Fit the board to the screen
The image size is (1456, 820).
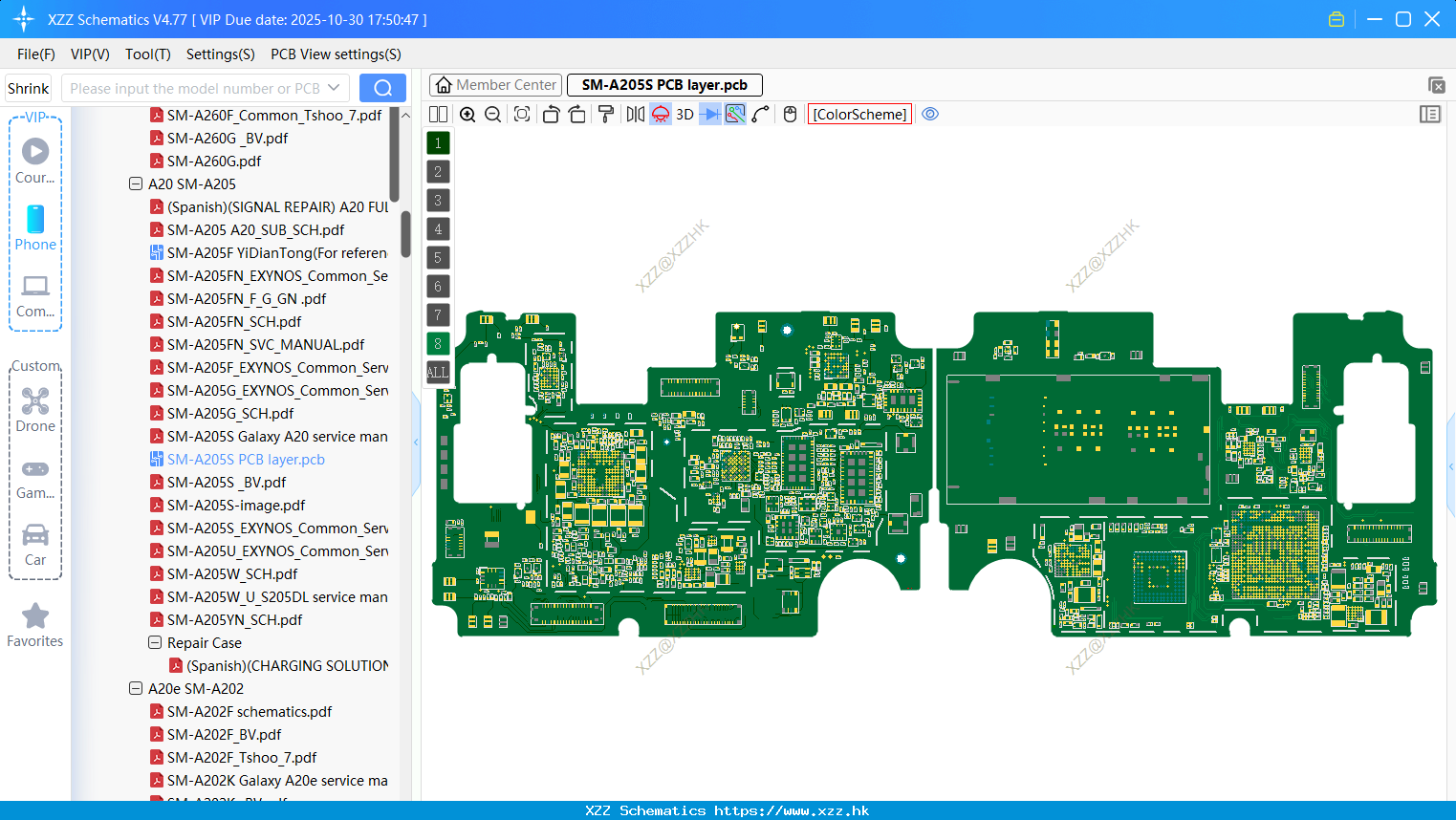coord(522,115)
